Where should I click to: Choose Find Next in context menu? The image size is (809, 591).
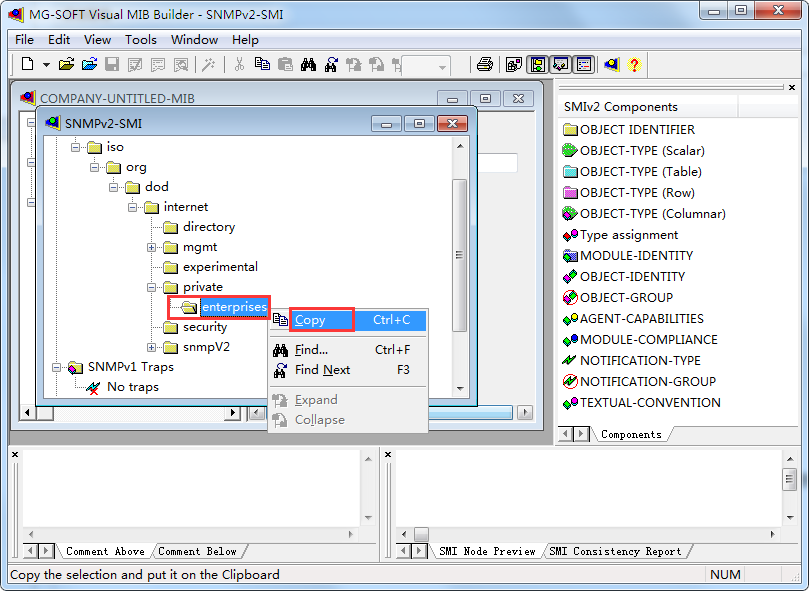tap(322, 369)
